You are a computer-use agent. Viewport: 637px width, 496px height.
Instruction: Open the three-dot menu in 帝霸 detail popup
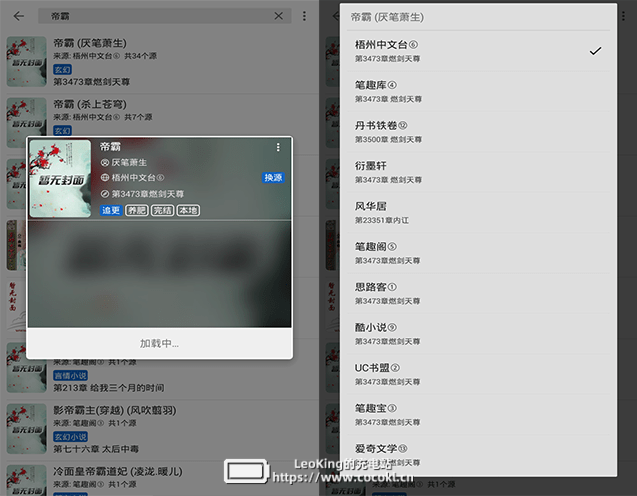point(278,147)
